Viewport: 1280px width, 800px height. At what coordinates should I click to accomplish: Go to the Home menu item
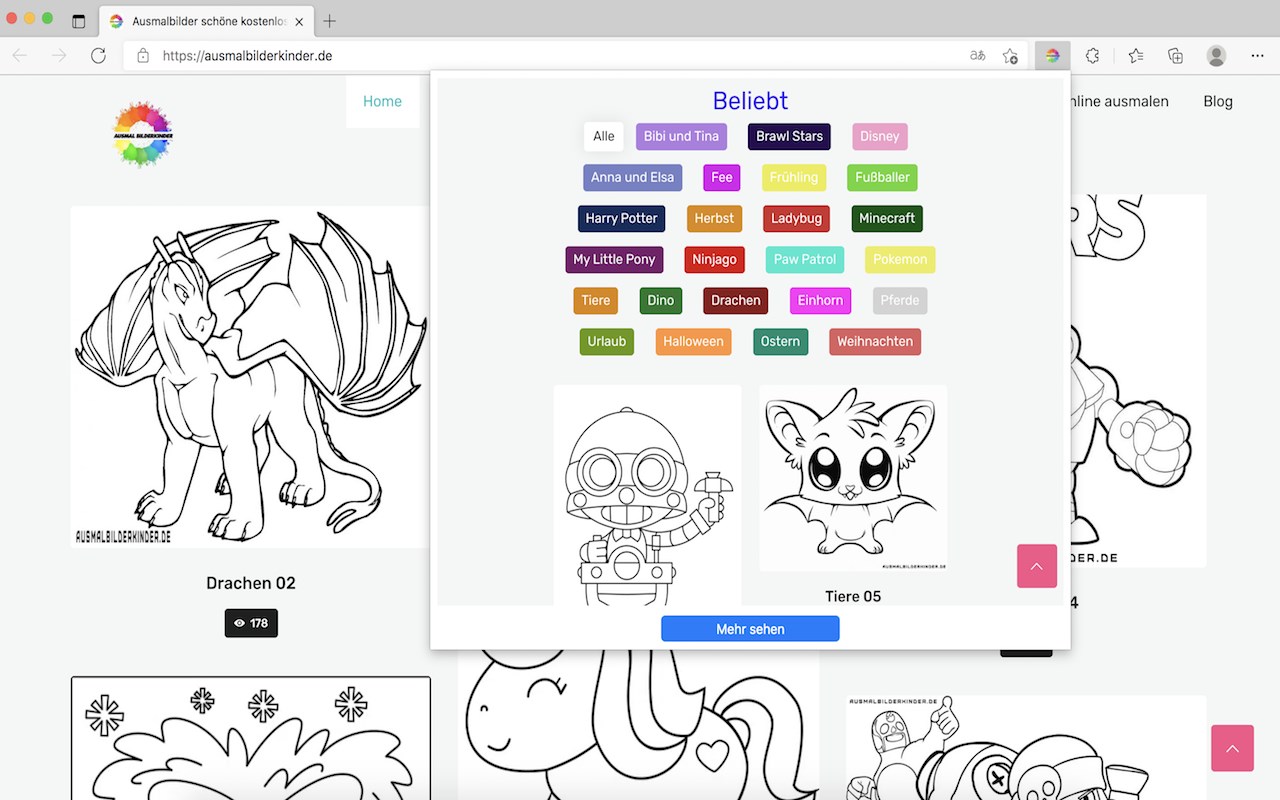click(382, 101)
